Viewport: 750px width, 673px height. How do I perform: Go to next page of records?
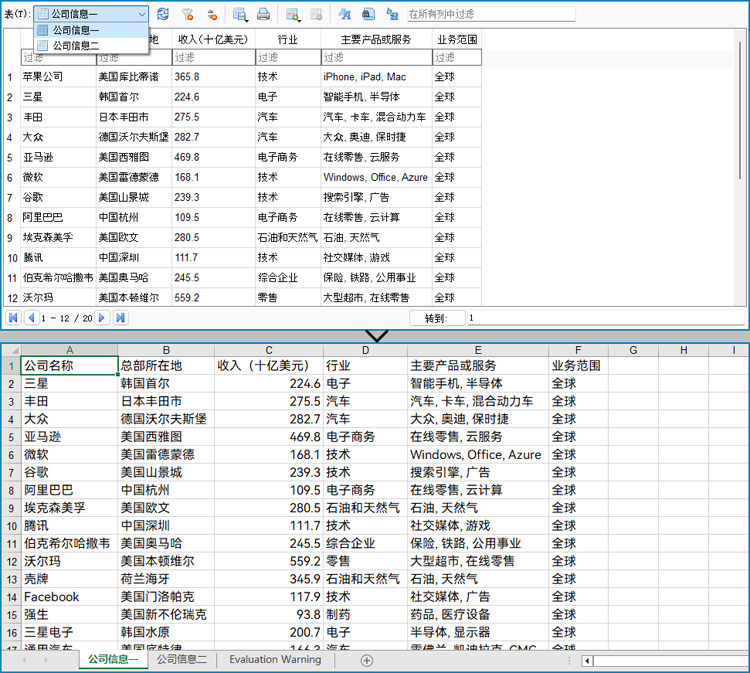pyautogui.click(x=102, y=318)
